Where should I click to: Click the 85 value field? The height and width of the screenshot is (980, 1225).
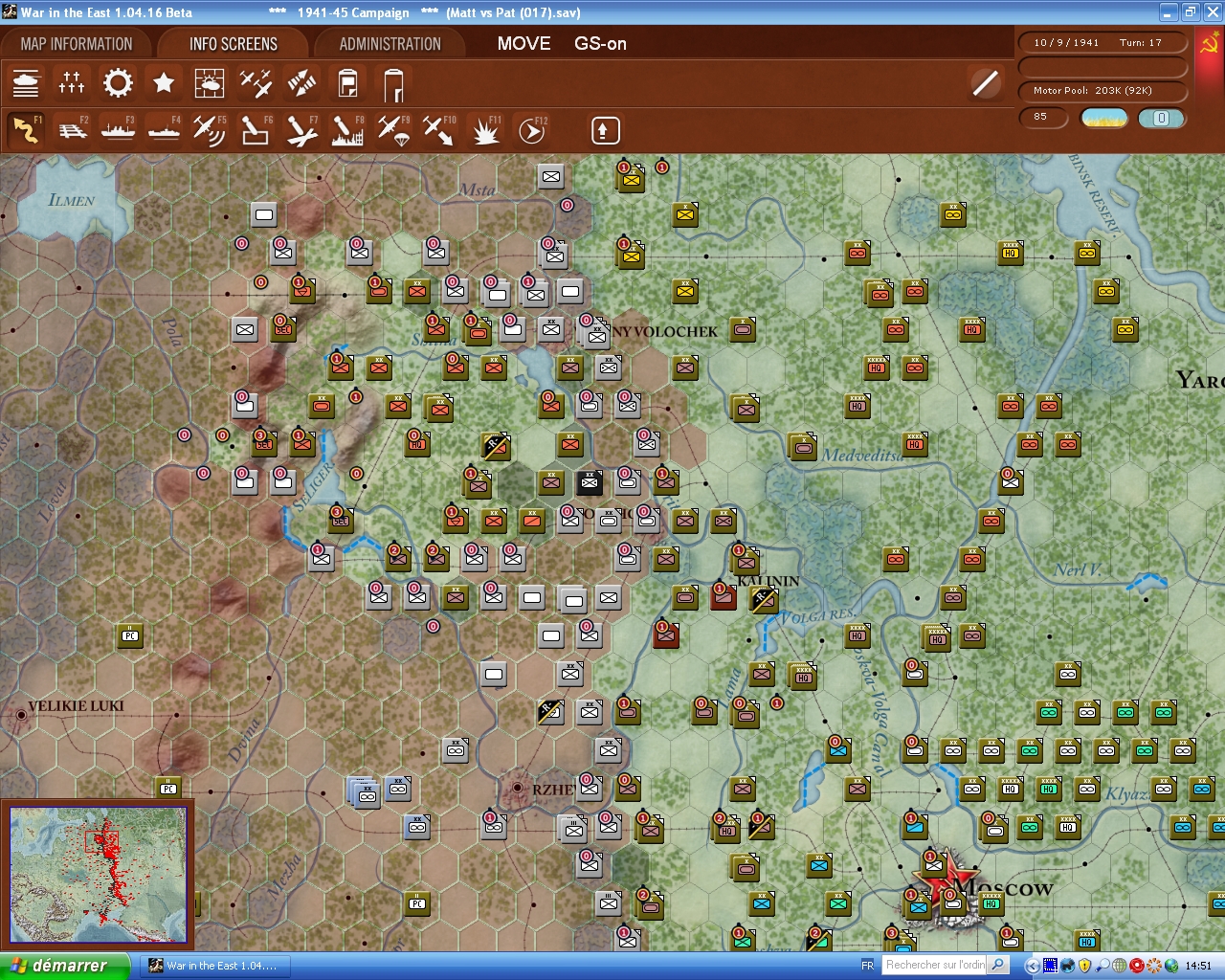click(x=1042, y=118)
